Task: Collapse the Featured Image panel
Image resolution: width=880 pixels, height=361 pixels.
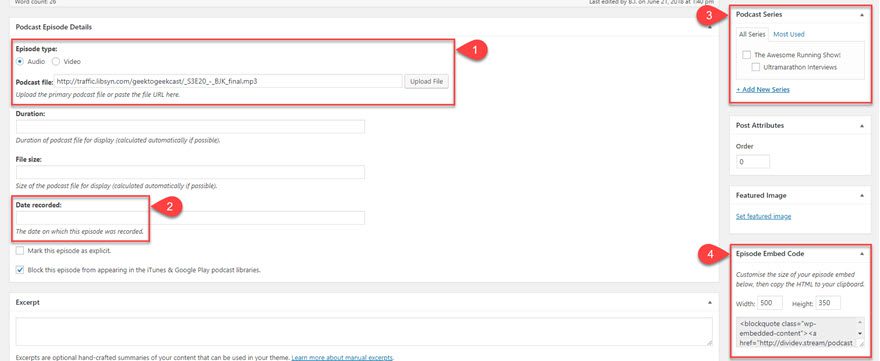Action: click(x=862, y=195)
